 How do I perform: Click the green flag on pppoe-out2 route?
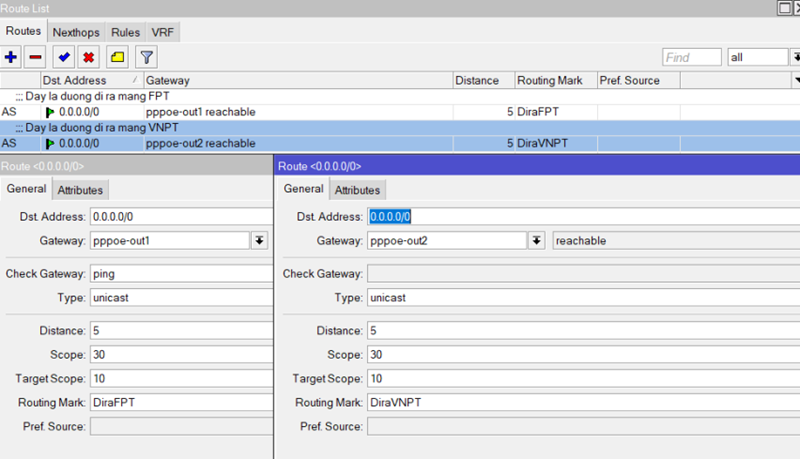[51, 144]
